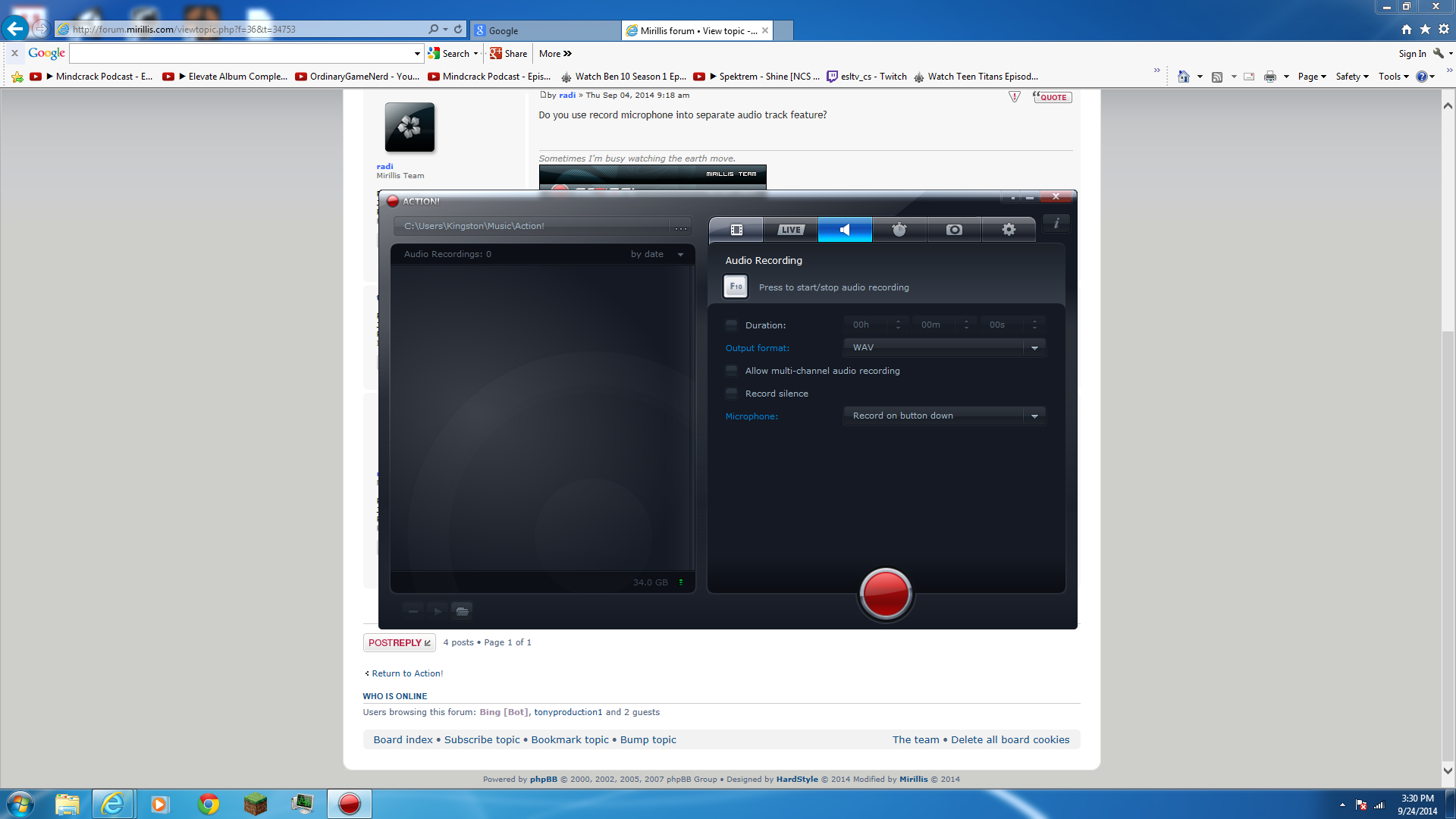
Task: Click the disk space indicator icon
Action: (x=681, y=582)
